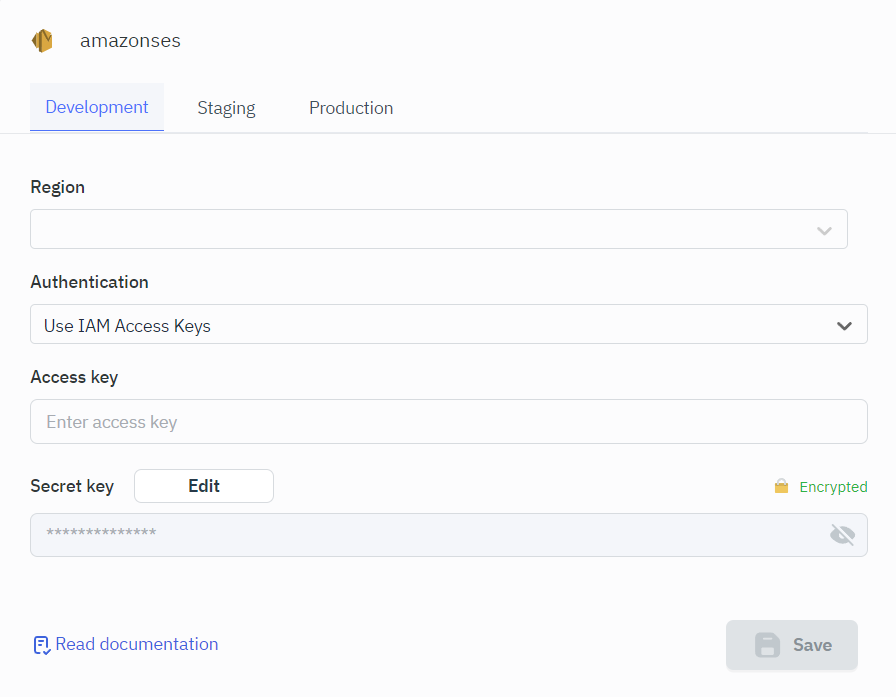The image size is (896, 697).
Task: Focus the Enter access key input field
Action: tap(448, 422)
